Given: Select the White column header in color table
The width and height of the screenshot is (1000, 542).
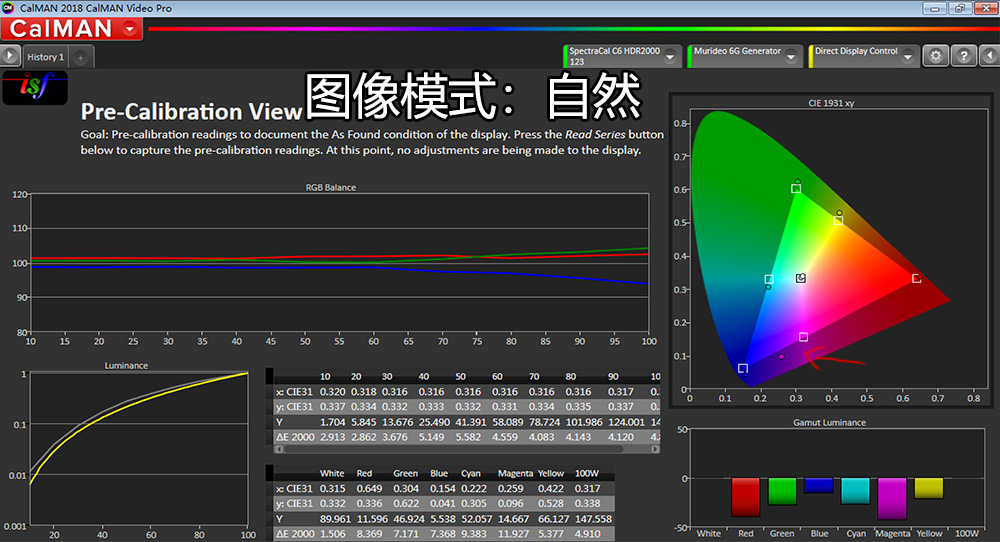Looking at the screenshot, I should (x=332, y=473).
